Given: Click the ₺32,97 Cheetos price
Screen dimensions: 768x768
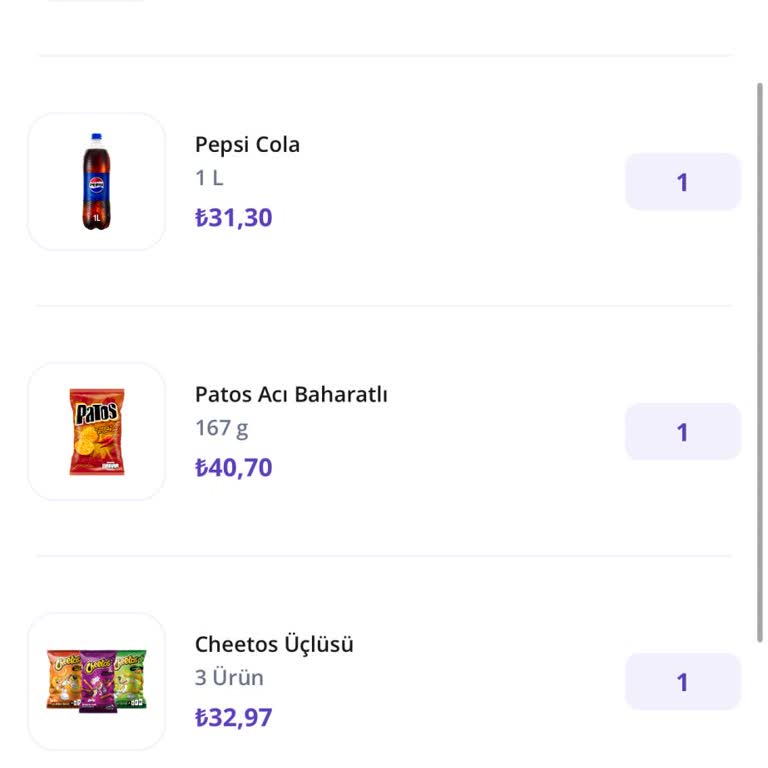Looking at the screenshot, I should click(233, 718).
